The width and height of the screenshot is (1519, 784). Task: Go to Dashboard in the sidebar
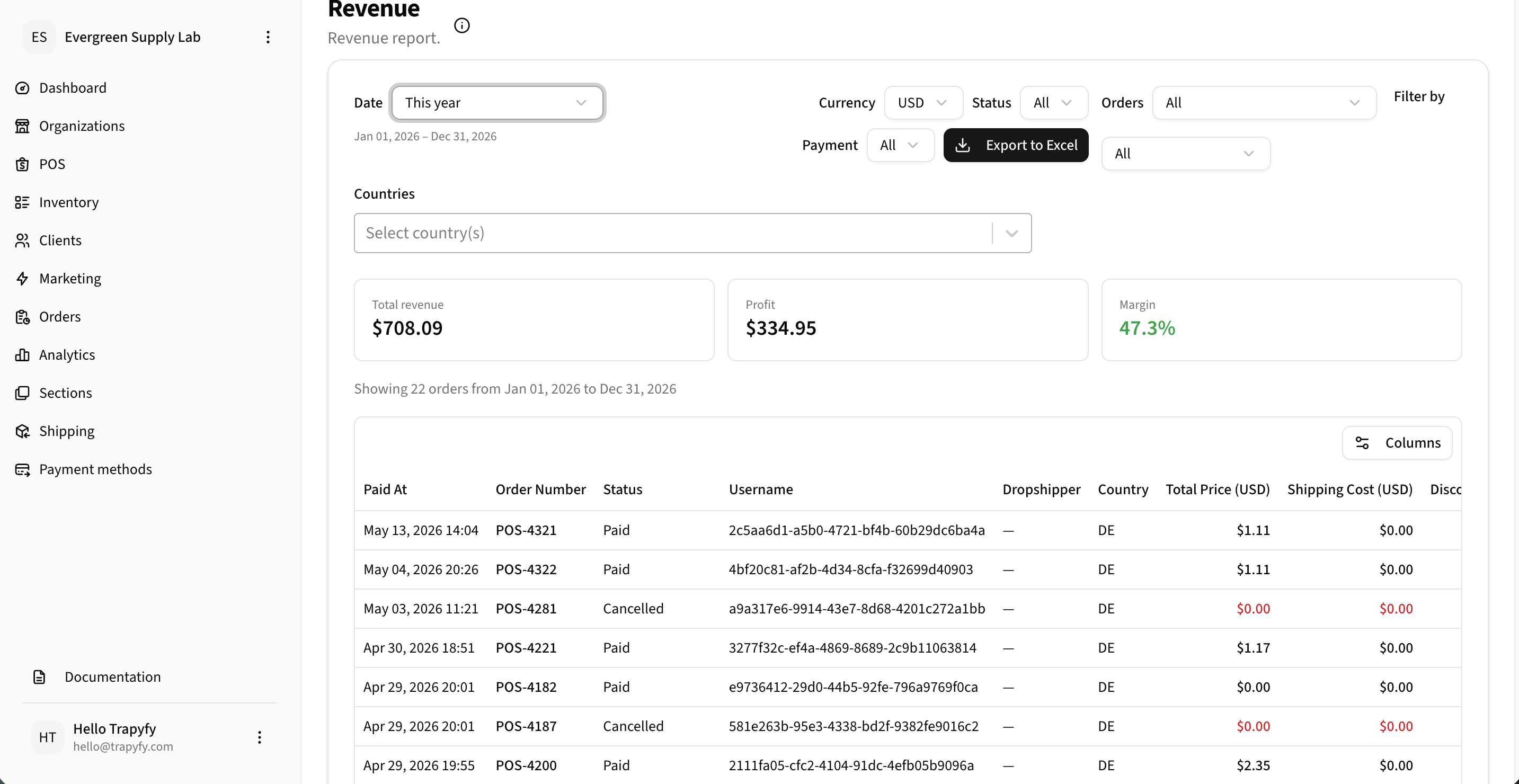tap(73, 88)
